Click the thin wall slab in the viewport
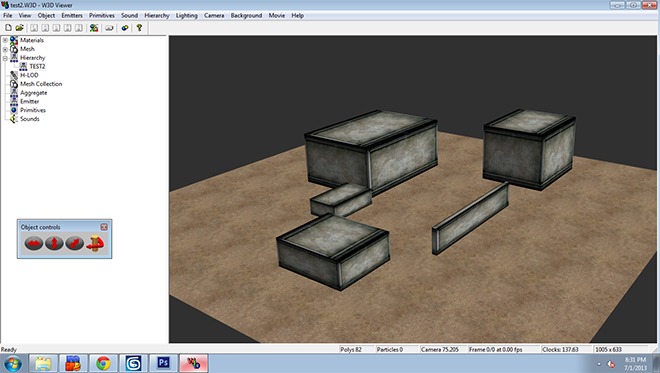The height and width of the screenshot is (373, 660). [x=470, y=218]
